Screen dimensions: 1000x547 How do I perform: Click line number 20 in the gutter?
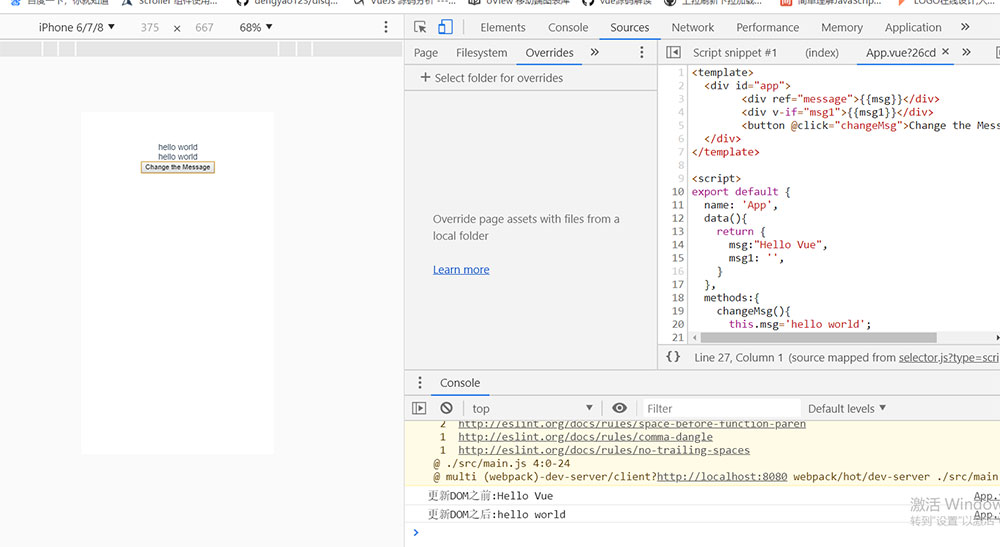(x=677, y=324)
